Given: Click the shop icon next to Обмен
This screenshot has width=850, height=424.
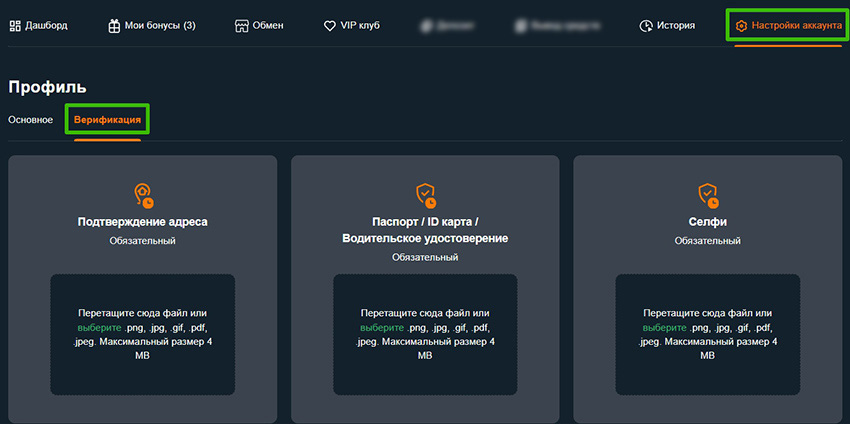Looking at the screenshot, I should pyautogui.click(x=241, y=25).
